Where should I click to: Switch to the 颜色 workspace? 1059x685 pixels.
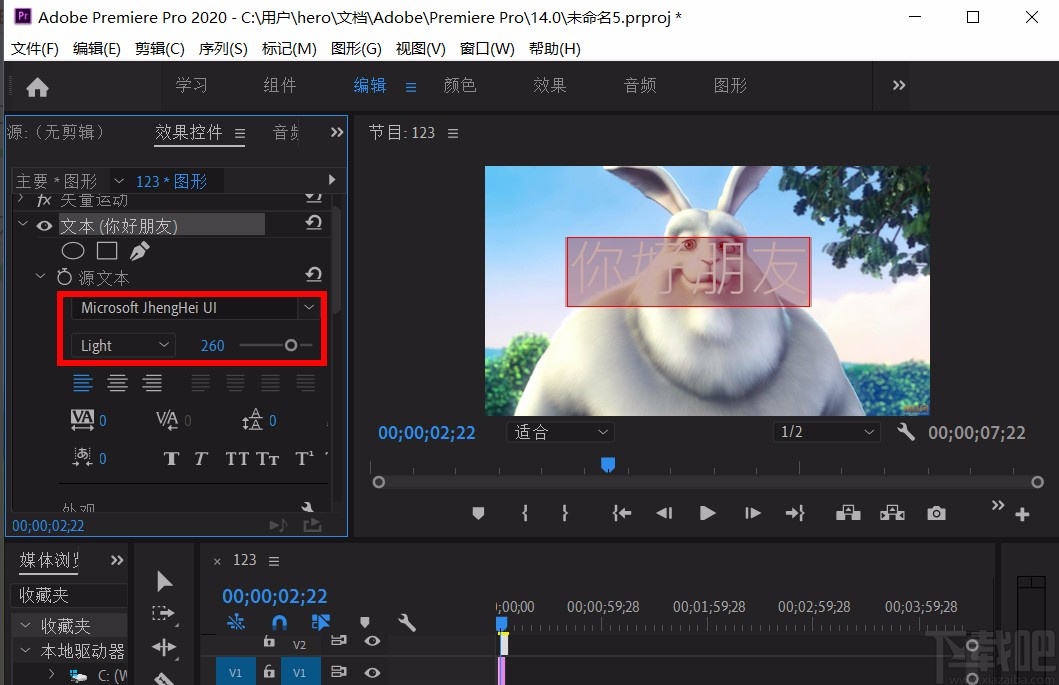[460, 85]
